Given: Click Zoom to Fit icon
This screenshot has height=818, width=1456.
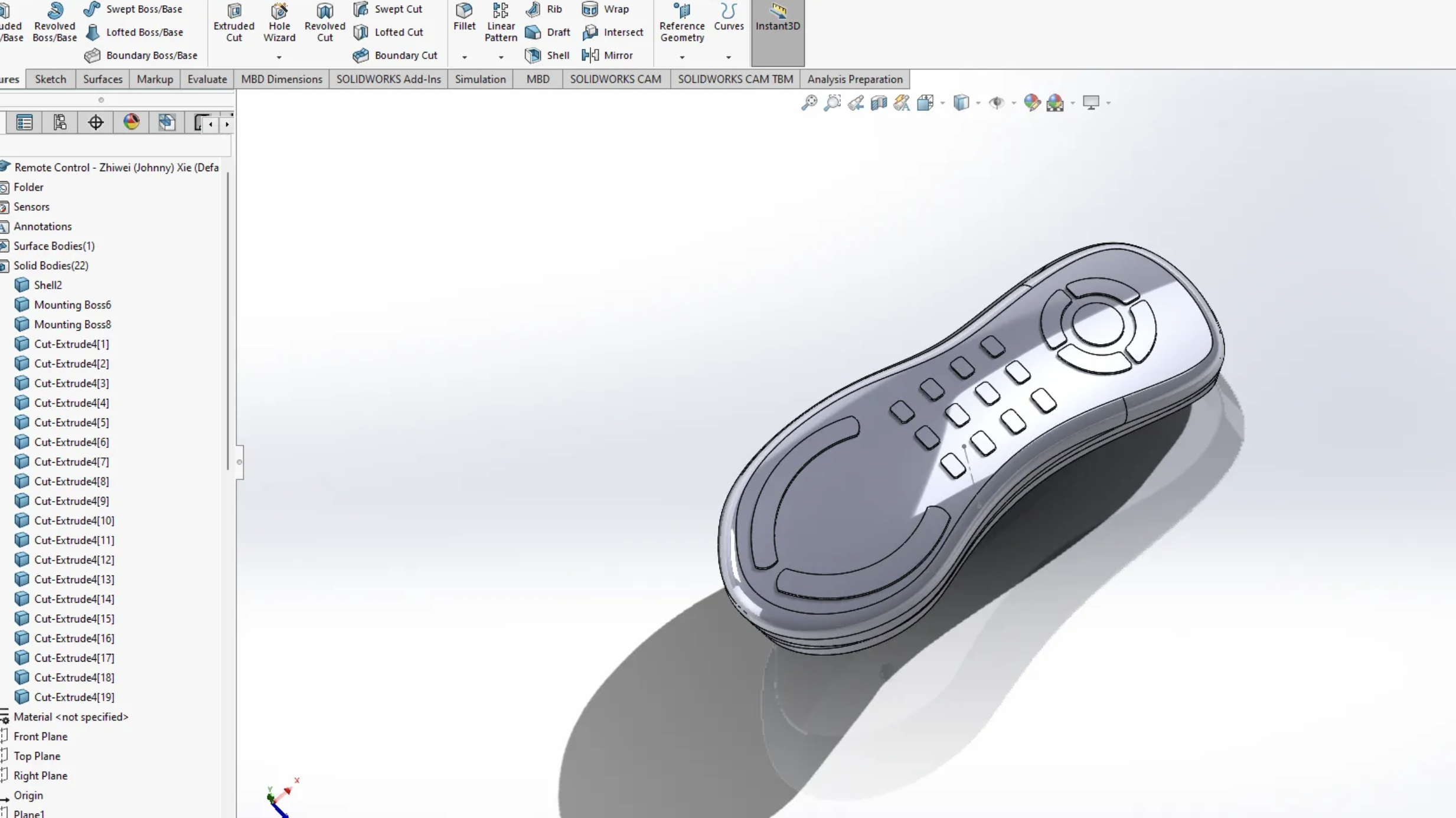Looking at the screenshot, I should pyautogui.click(x=809, y=103).
